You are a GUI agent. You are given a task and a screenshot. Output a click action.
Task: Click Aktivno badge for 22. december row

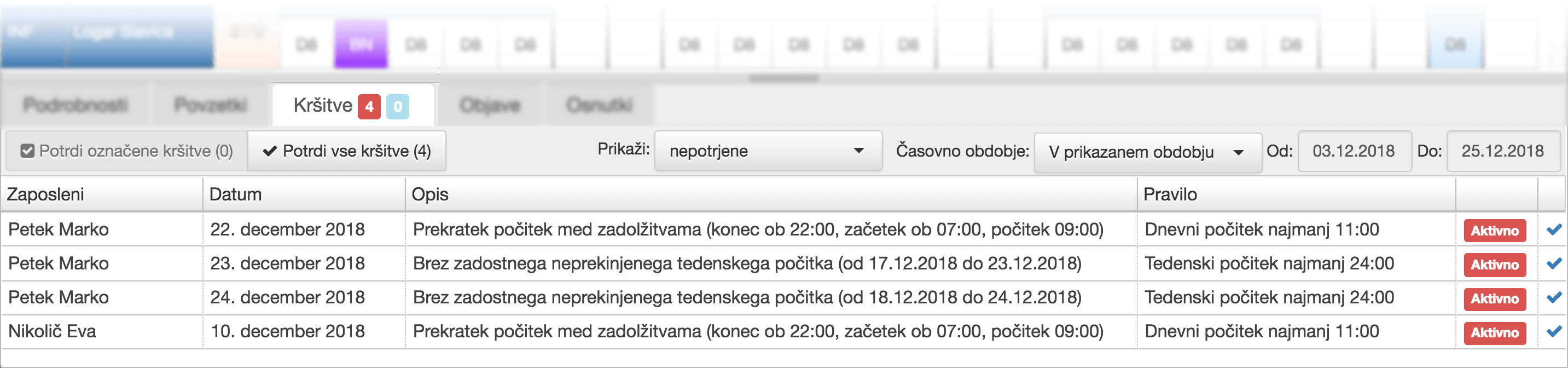pos(1494,231)
